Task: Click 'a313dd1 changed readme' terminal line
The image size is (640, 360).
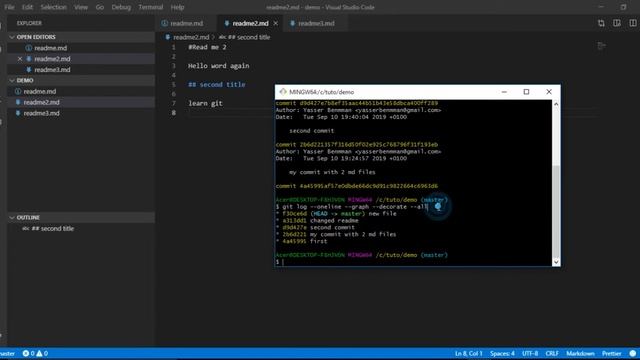Action: (x=317, y=220)
